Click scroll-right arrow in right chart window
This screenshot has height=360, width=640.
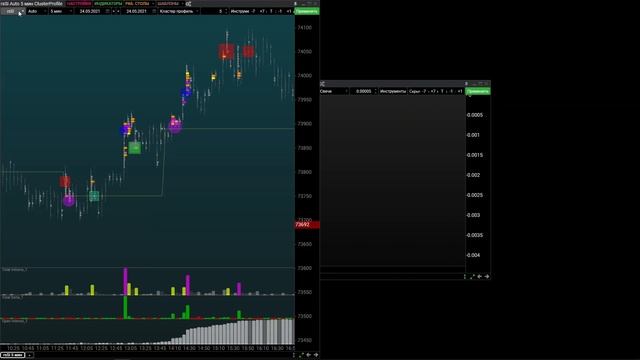pos(487,276)
